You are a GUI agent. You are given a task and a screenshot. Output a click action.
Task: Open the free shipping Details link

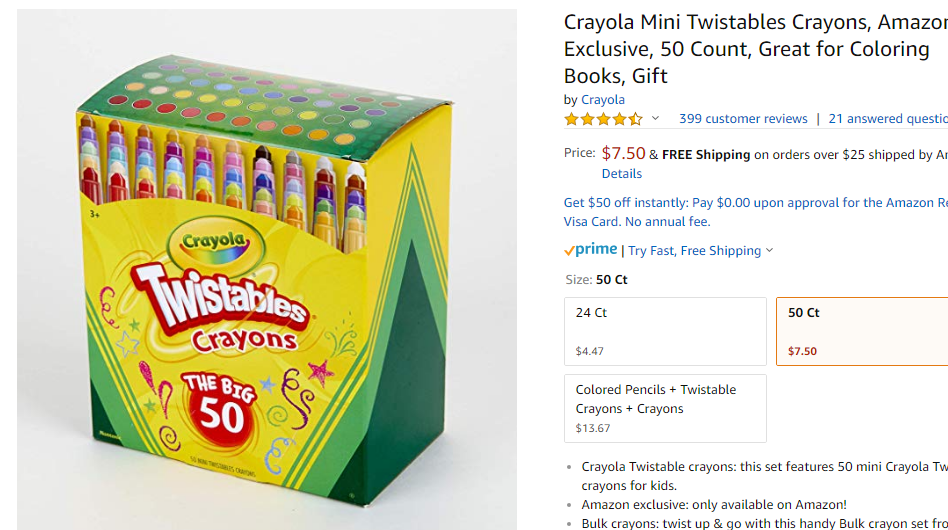pos(622,173)
